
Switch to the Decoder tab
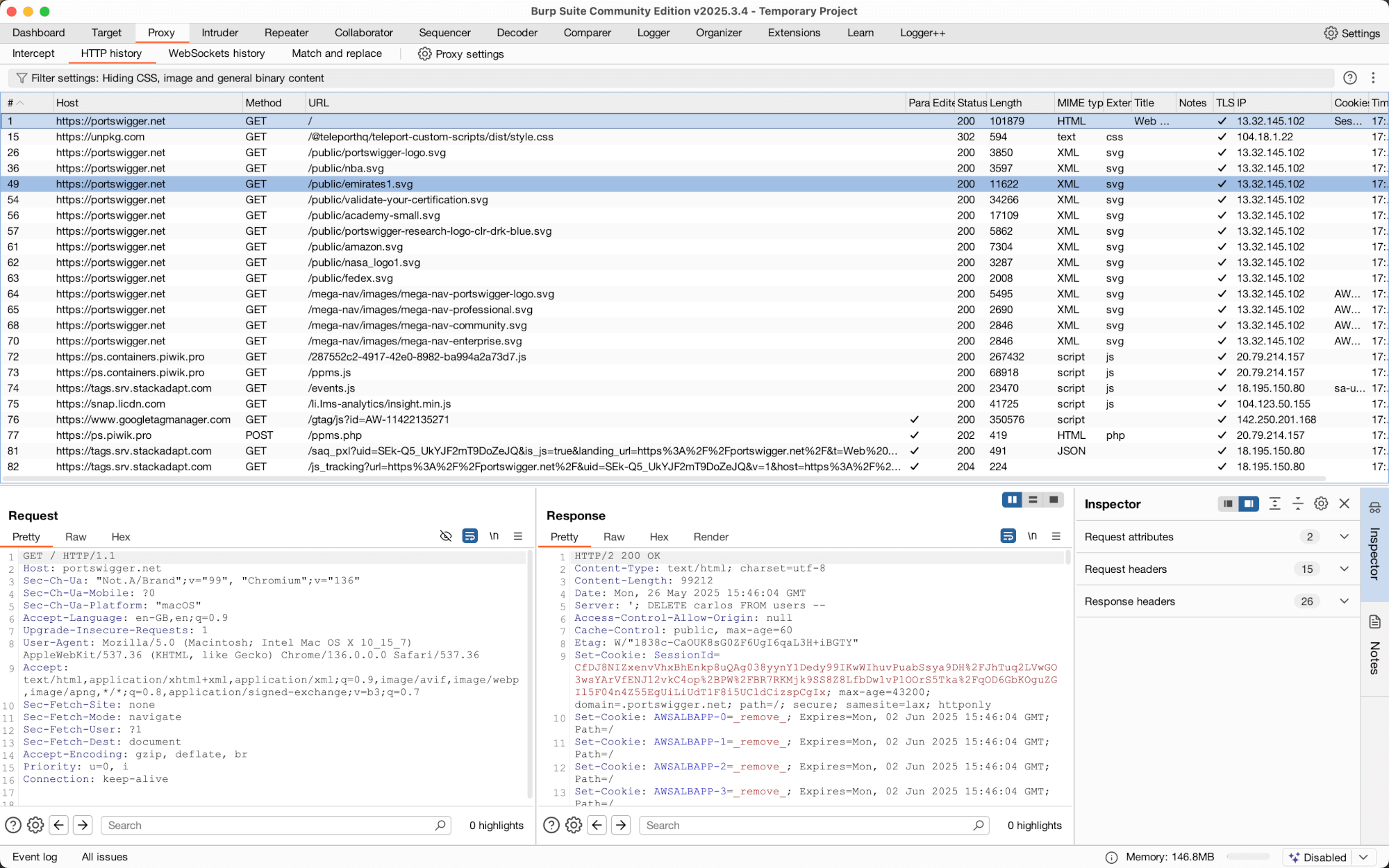[x=517, y=33]
